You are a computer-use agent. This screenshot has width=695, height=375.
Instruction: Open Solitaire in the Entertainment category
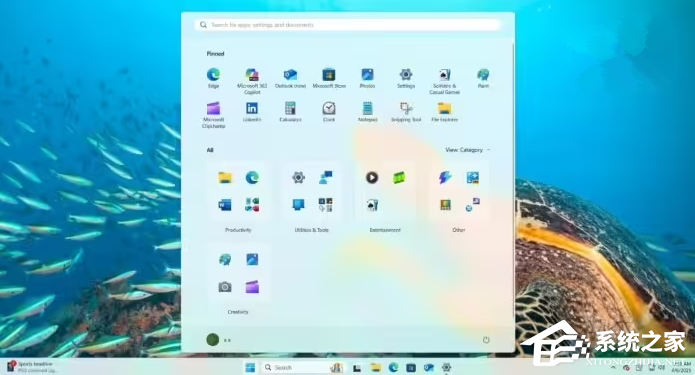(372, 205)
